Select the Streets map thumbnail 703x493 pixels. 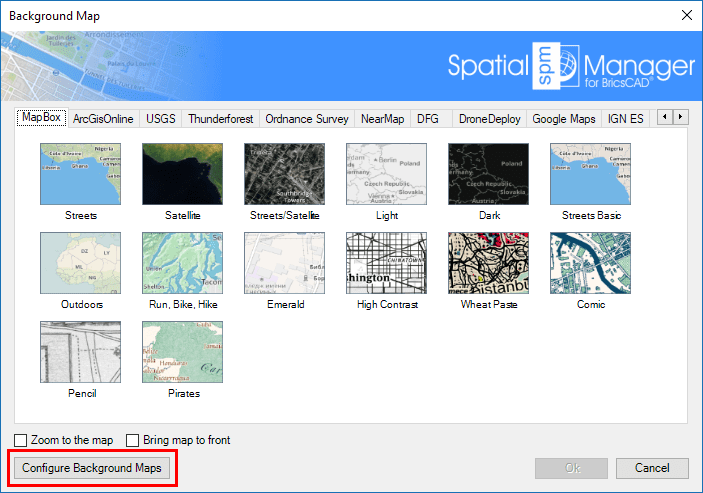tap(80, 173)
